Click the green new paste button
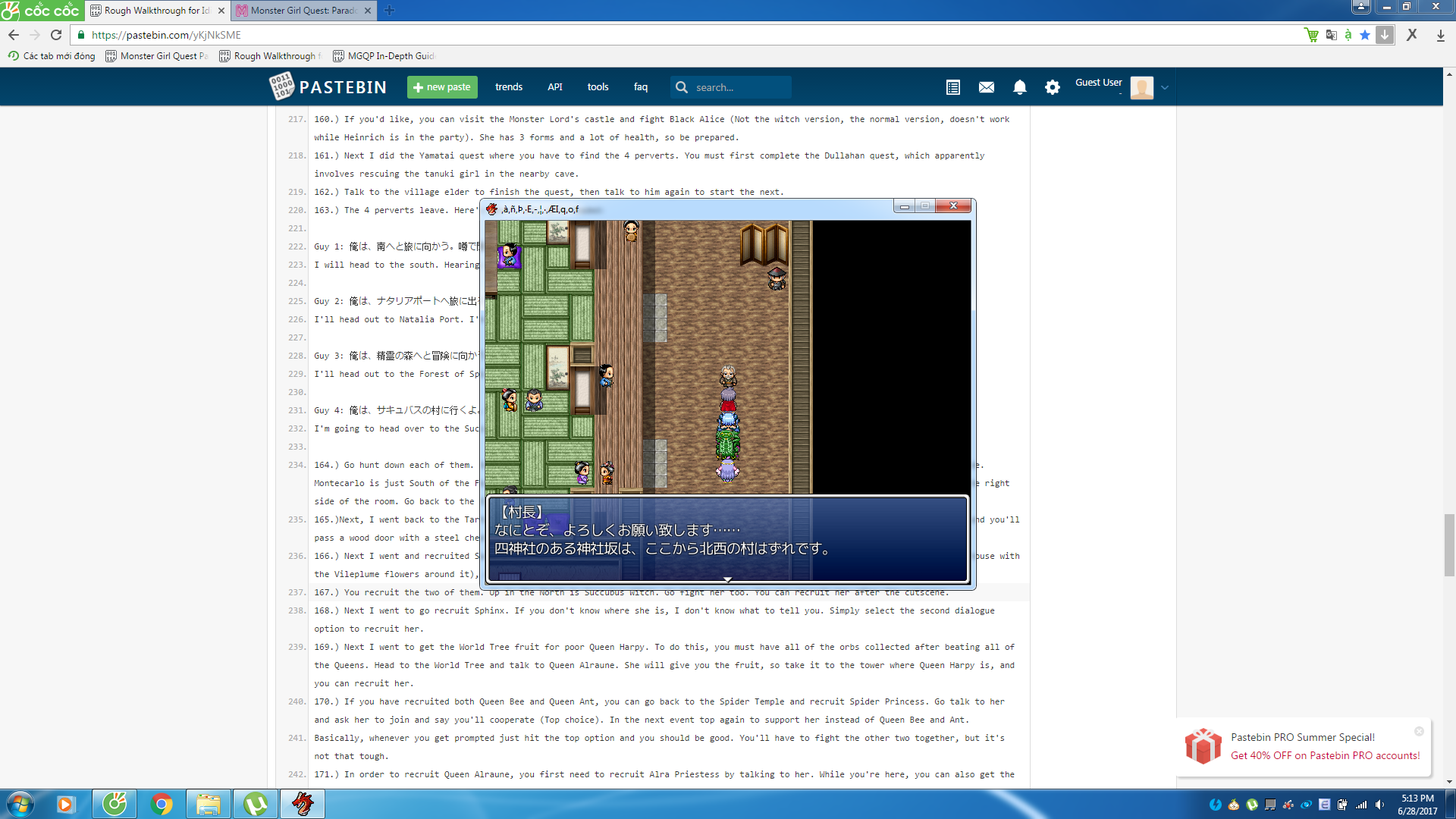 tap(442, 87)
